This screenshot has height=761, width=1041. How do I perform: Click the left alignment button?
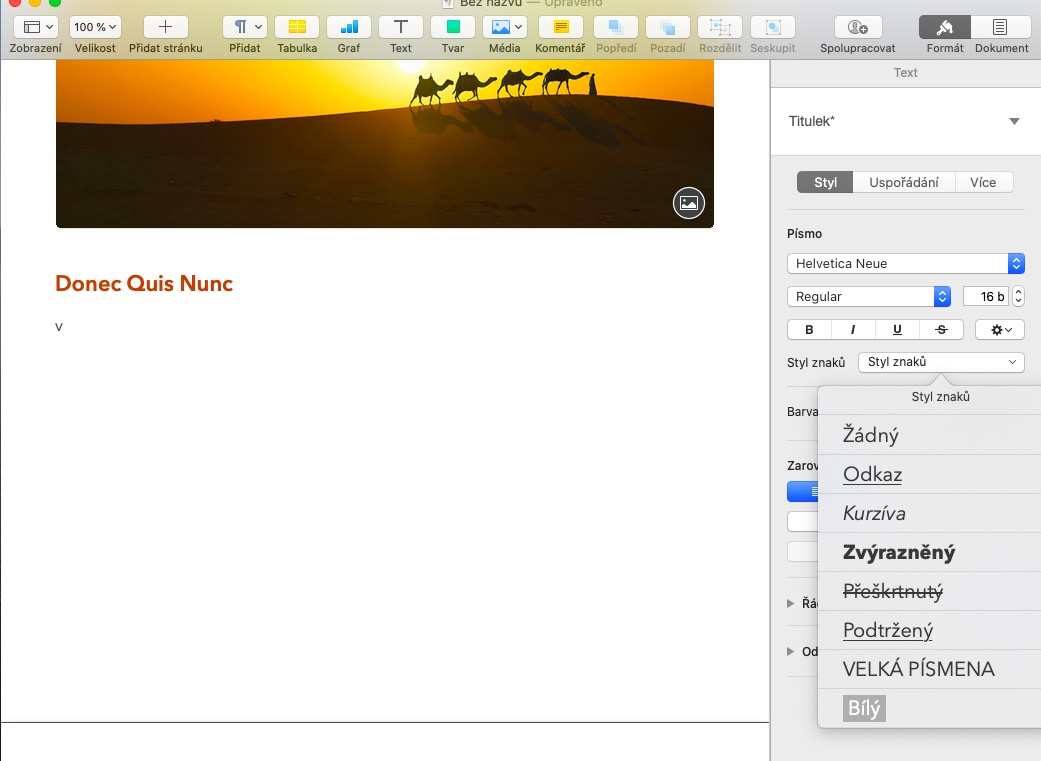click(x=803, y=491)
